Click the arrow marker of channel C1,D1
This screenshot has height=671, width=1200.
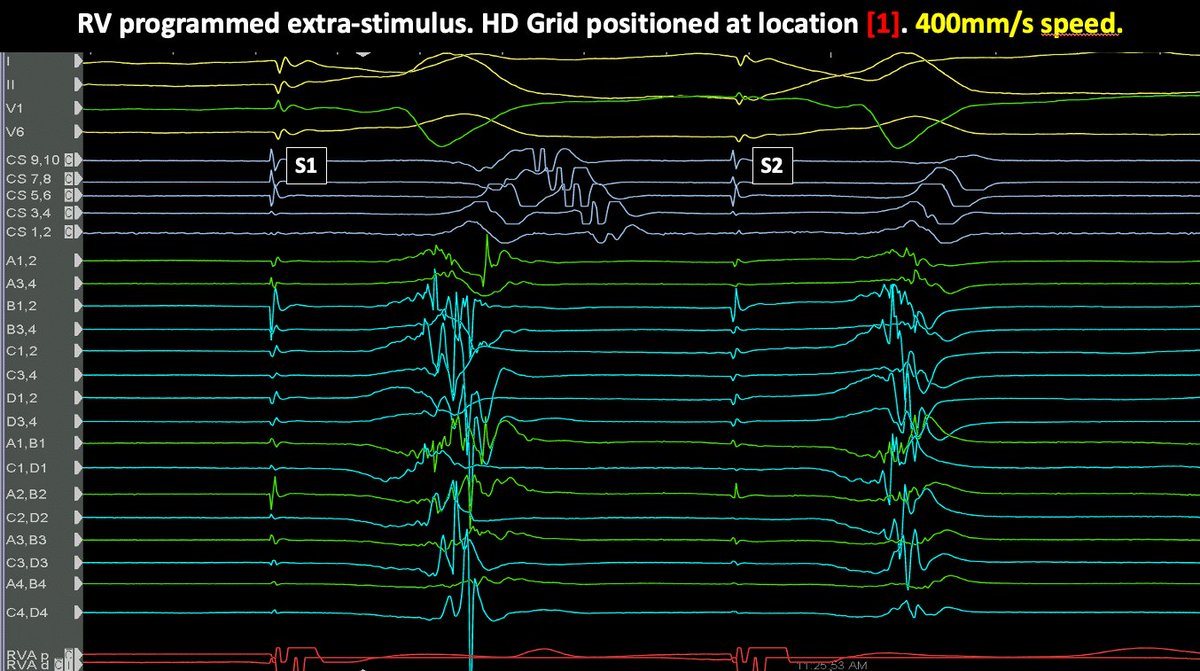78,468
